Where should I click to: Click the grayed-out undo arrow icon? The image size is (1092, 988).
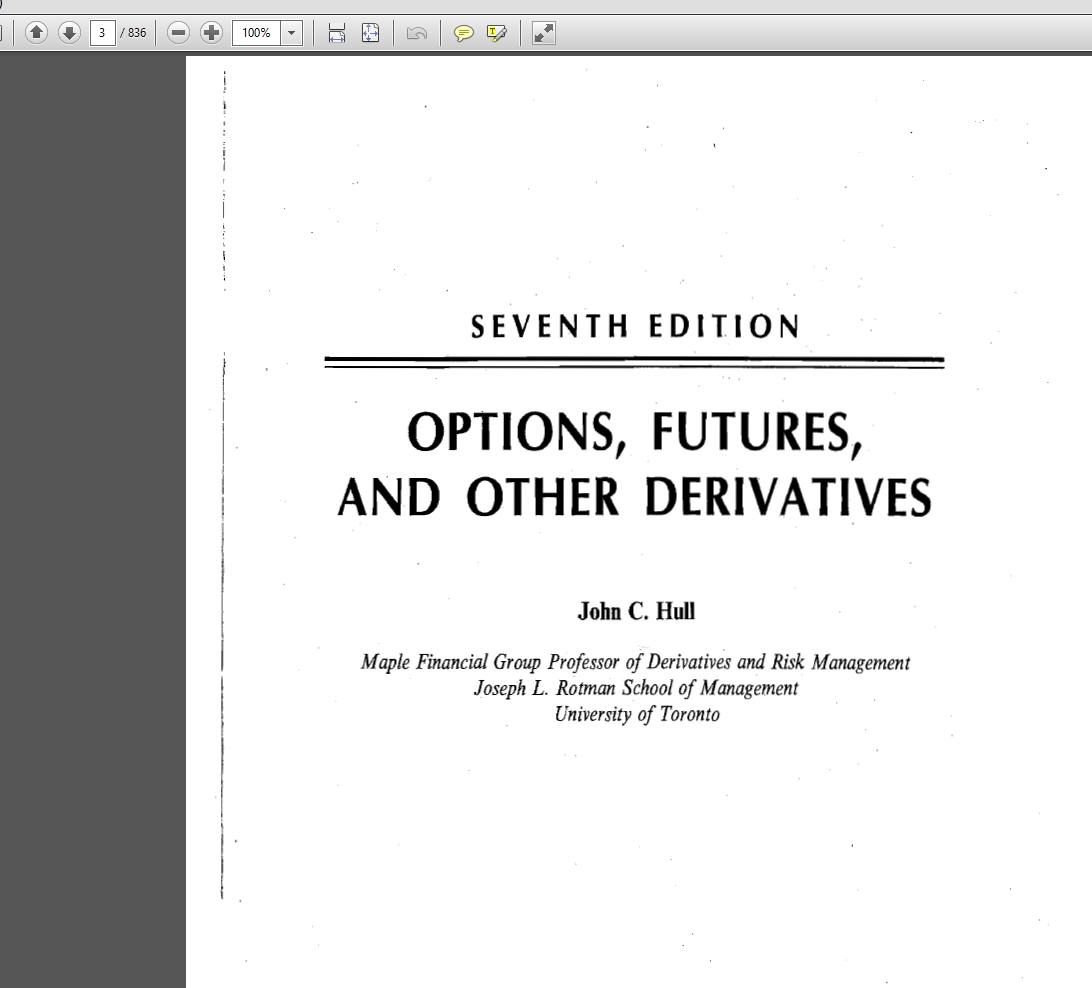pyautogui.click(x=416, y=33)
